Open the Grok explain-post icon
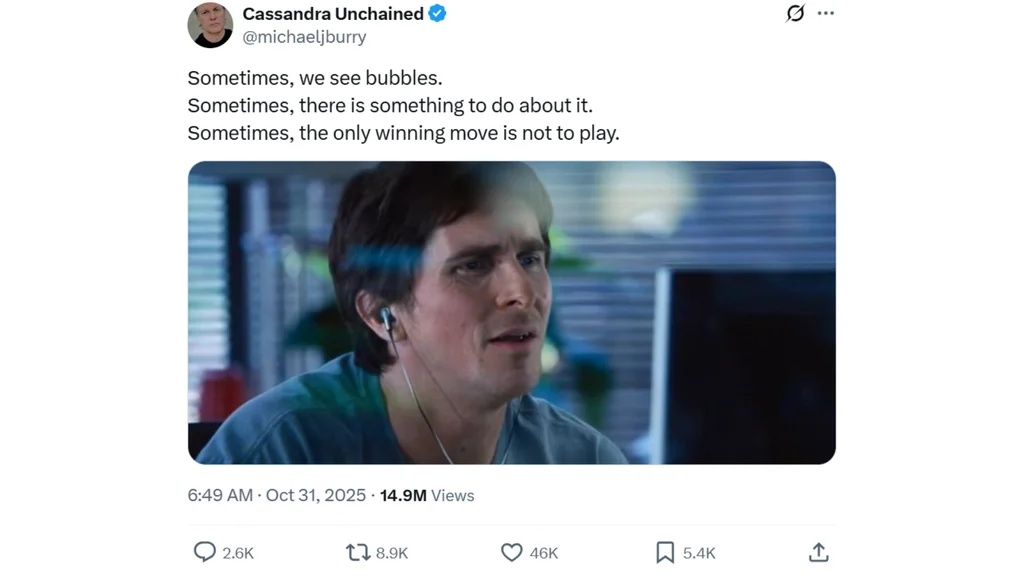 [x=795, y=13]
